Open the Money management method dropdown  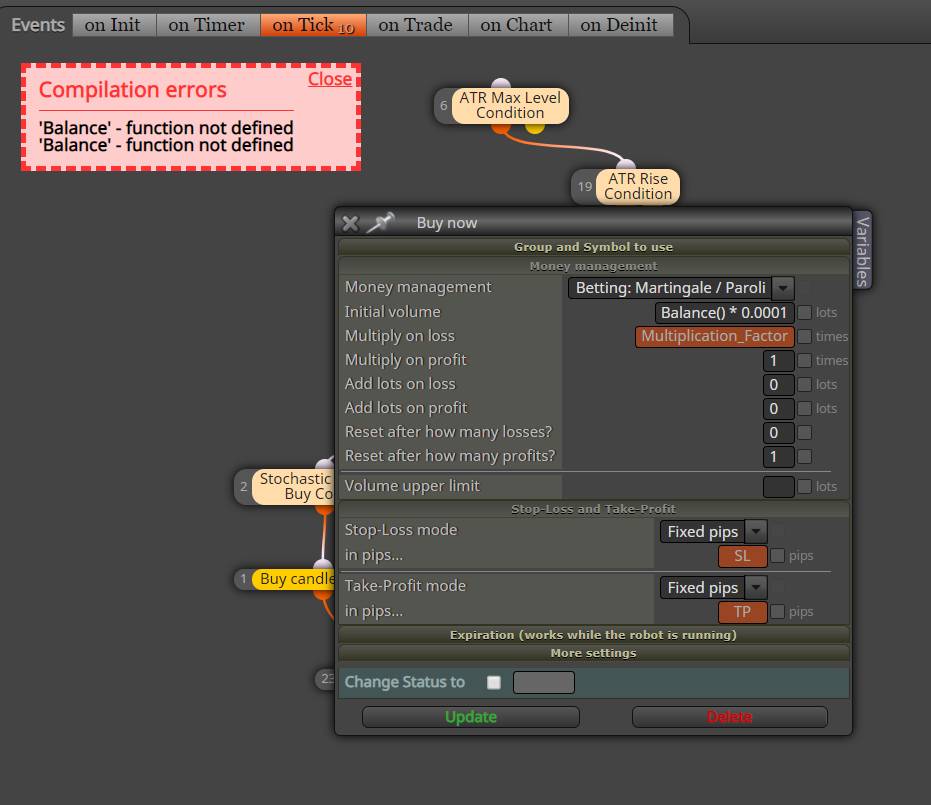coord(680,288)
